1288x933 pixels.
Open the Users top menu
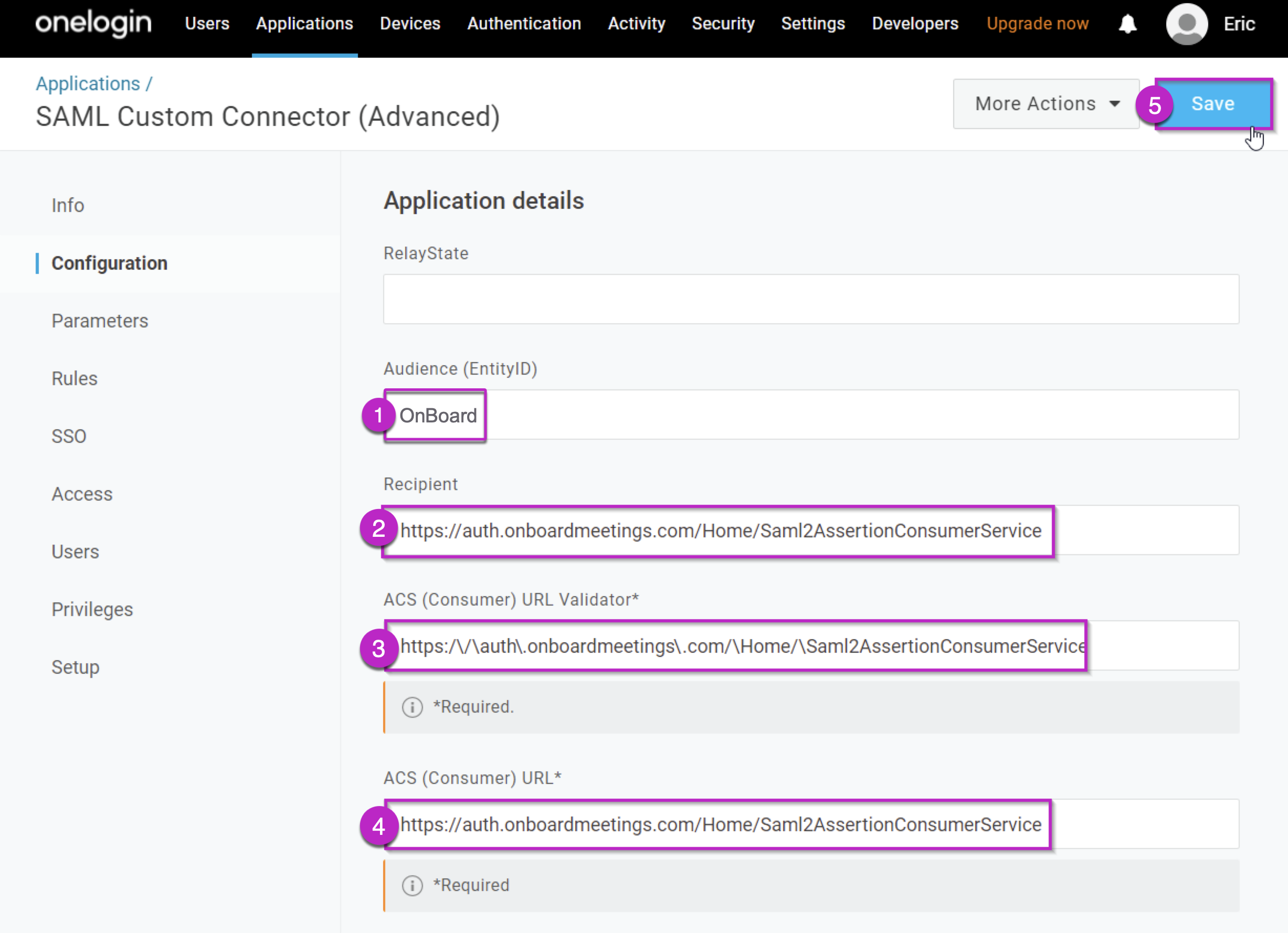[207, 24]
